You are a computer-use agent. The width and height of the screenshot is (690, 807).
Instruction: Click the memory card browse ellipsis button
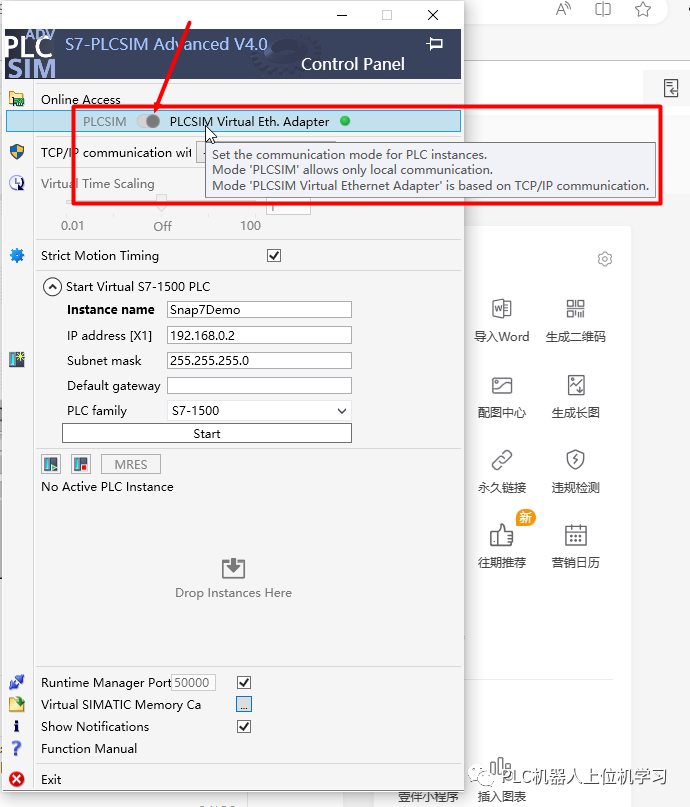click(244, 704)
